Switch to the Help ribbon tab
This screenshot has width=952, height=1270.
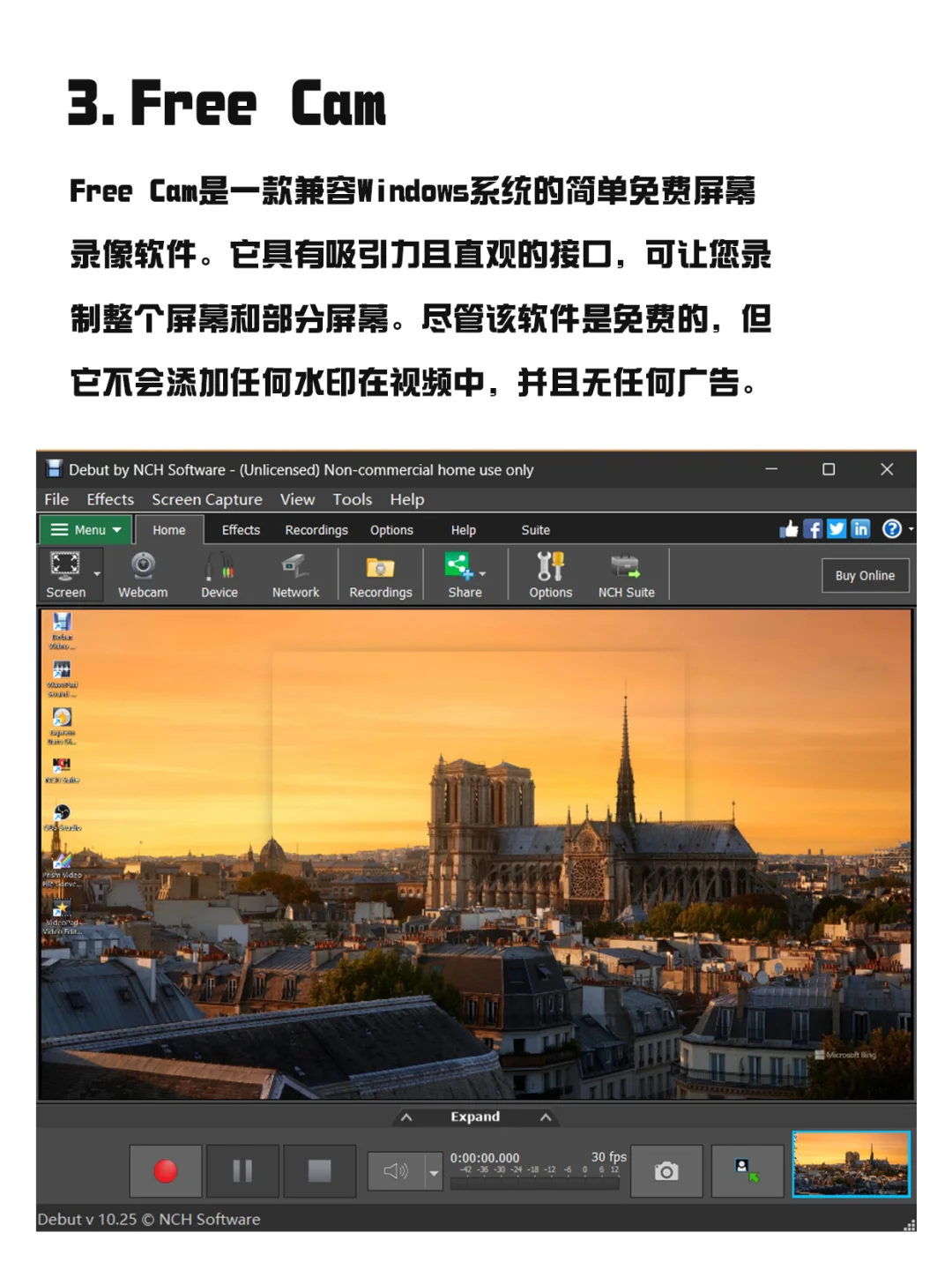[x=464, y=530]
